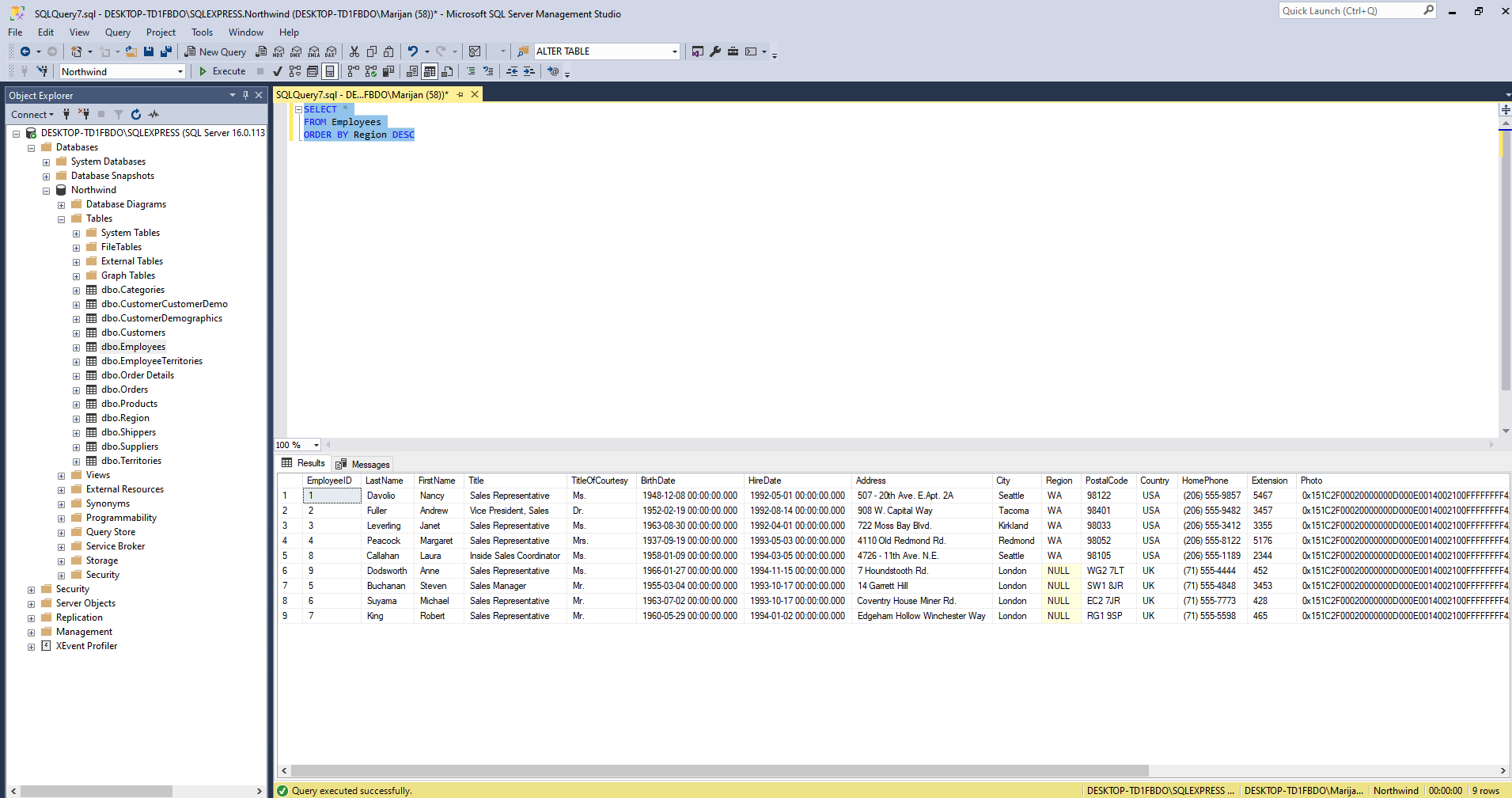Viewport: 1512px width, 798px height.
Task: Click the Toolbox briefcase icon
Action: tap(733, 51)
